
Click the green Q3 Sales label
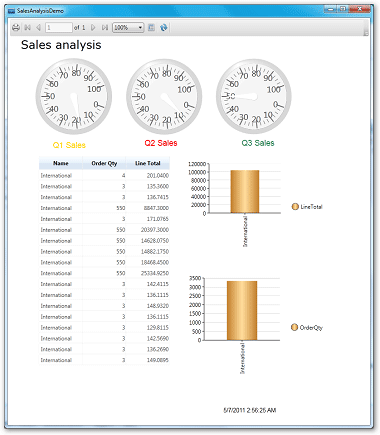[x=258, y=143]
